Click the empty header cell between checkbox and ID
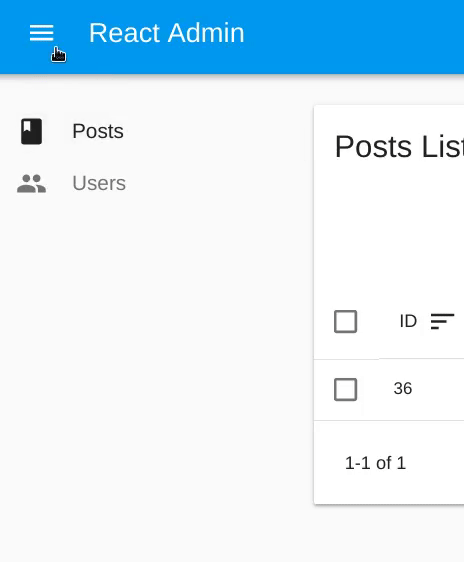 [x=378, y=322]
